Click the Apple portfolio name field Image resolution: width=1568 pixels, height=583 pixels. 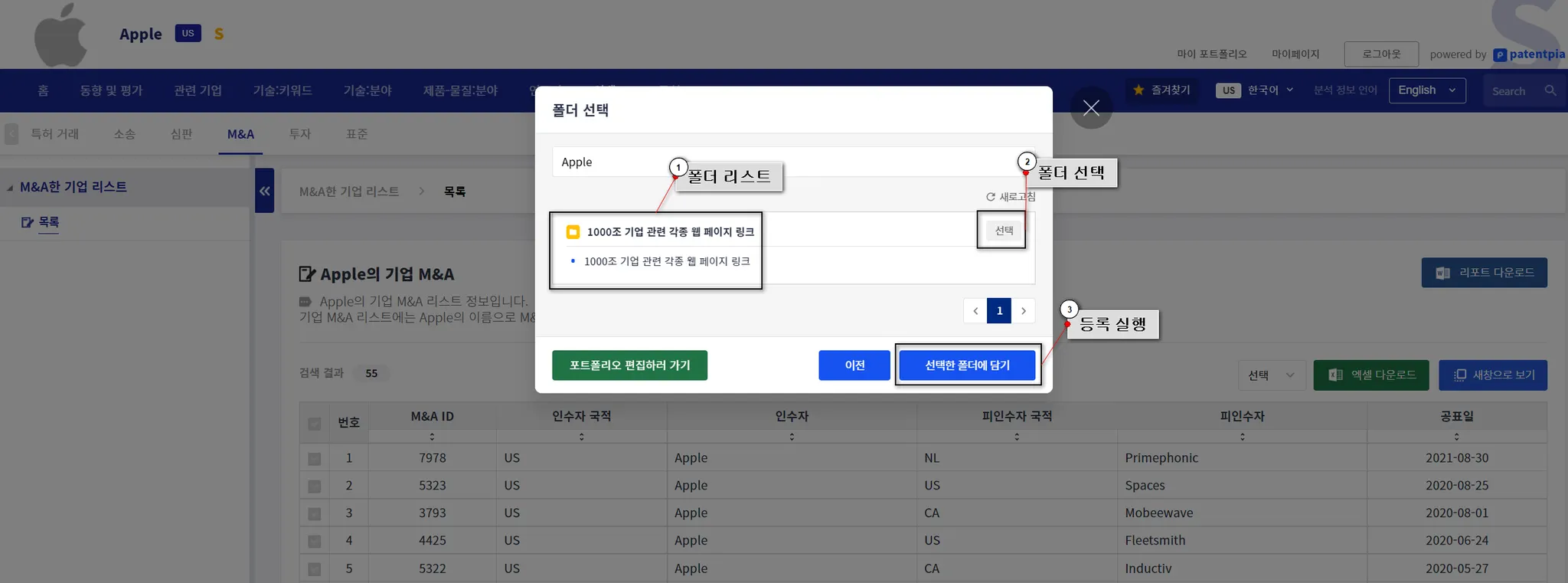tap(793, 162)
